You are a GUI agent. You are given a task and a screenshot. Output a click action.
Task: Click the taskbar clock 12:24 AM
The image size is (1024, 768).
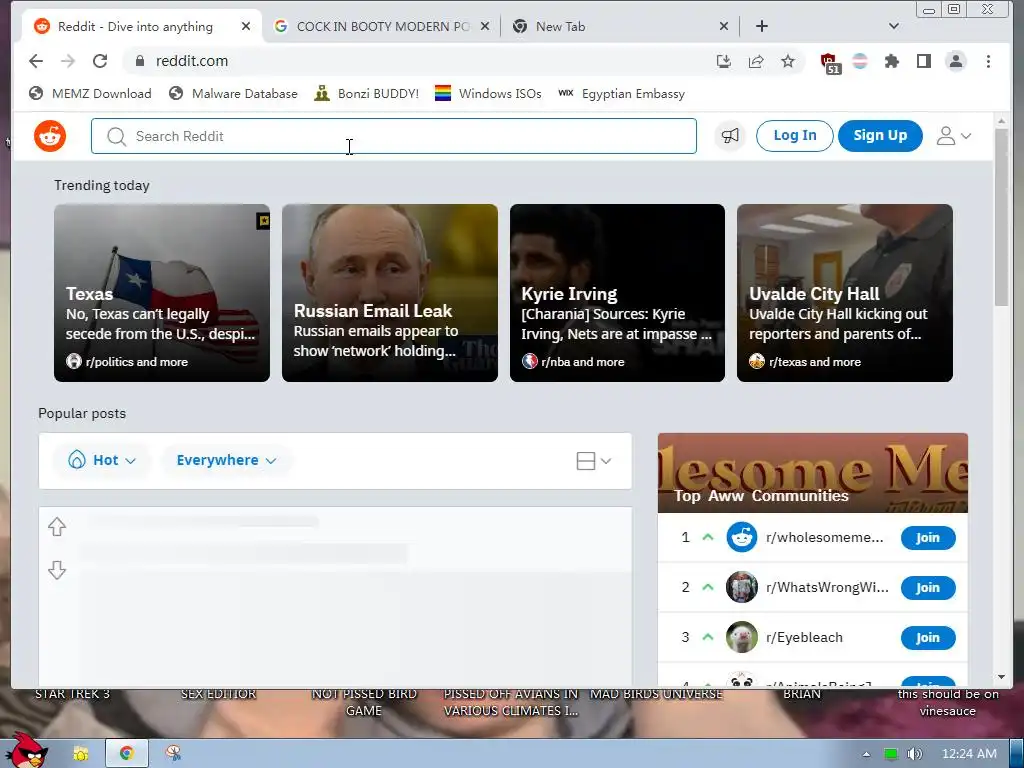tap(969, 754)
